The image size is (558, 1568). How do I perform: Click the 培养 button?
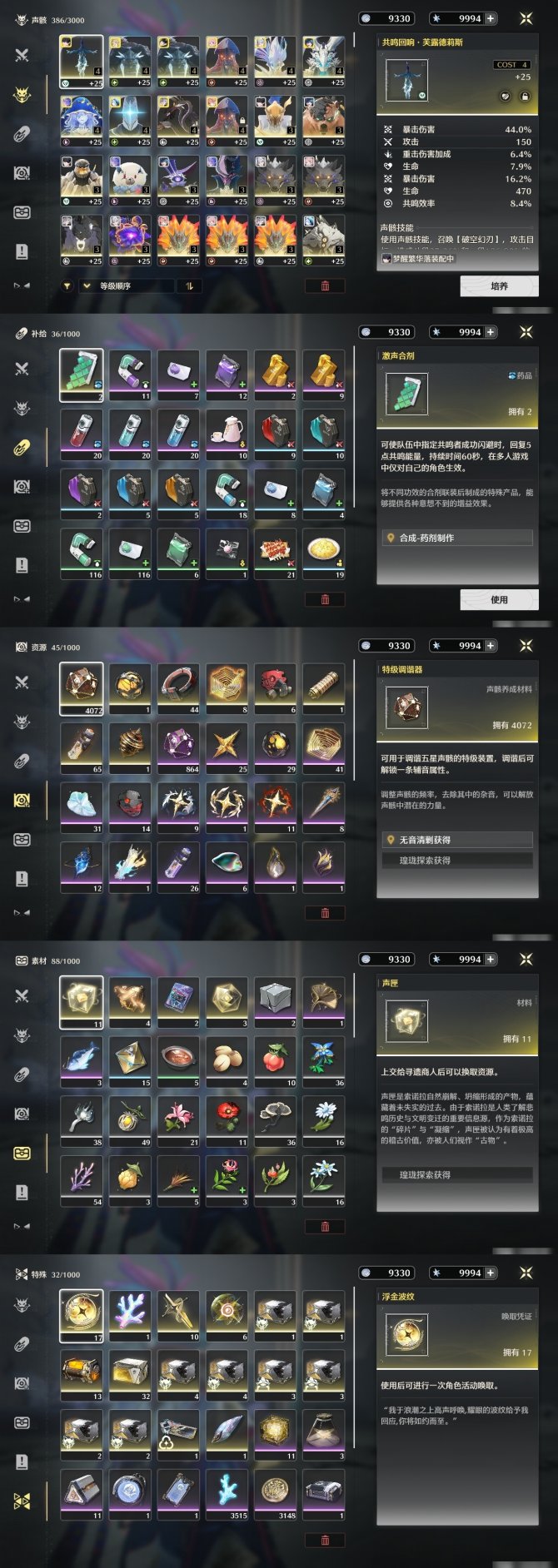[499, 286]
